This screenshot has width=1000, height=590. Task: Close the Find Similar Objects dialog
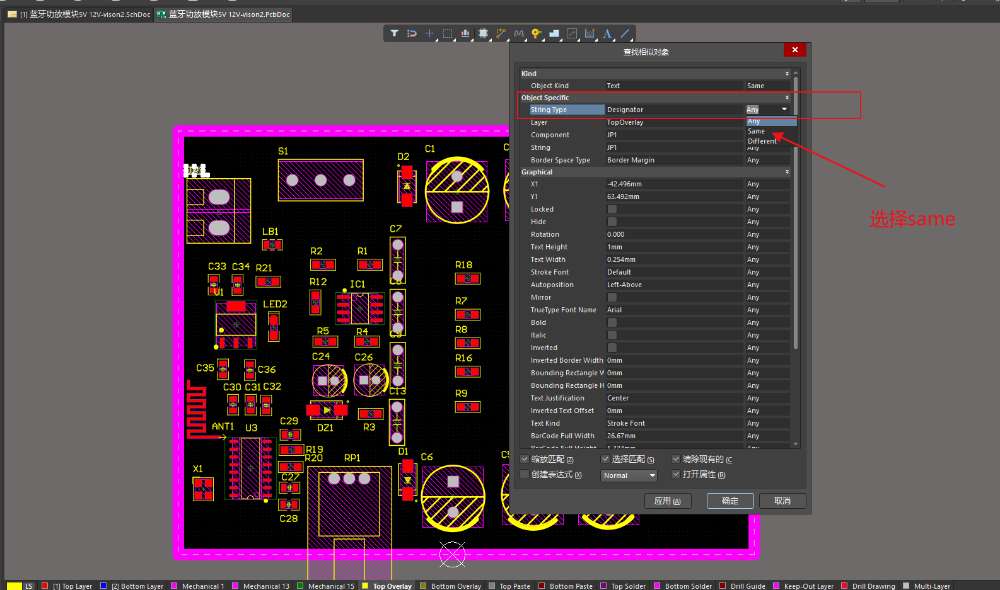click(x=795, y=50)
